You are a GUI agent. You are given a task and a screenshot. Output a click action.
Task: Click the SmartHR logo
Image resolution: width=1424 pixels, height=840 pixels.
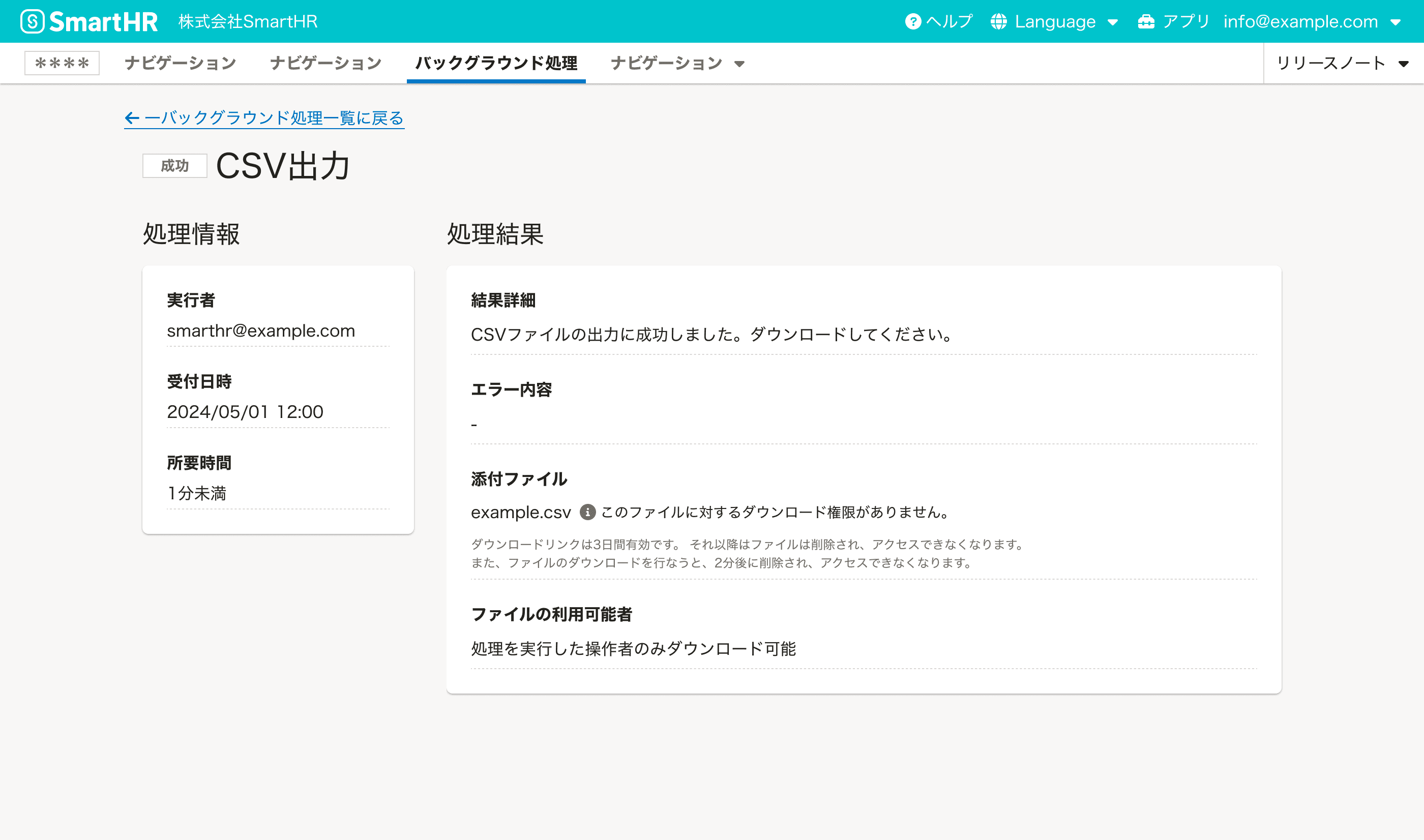[89, 21]
